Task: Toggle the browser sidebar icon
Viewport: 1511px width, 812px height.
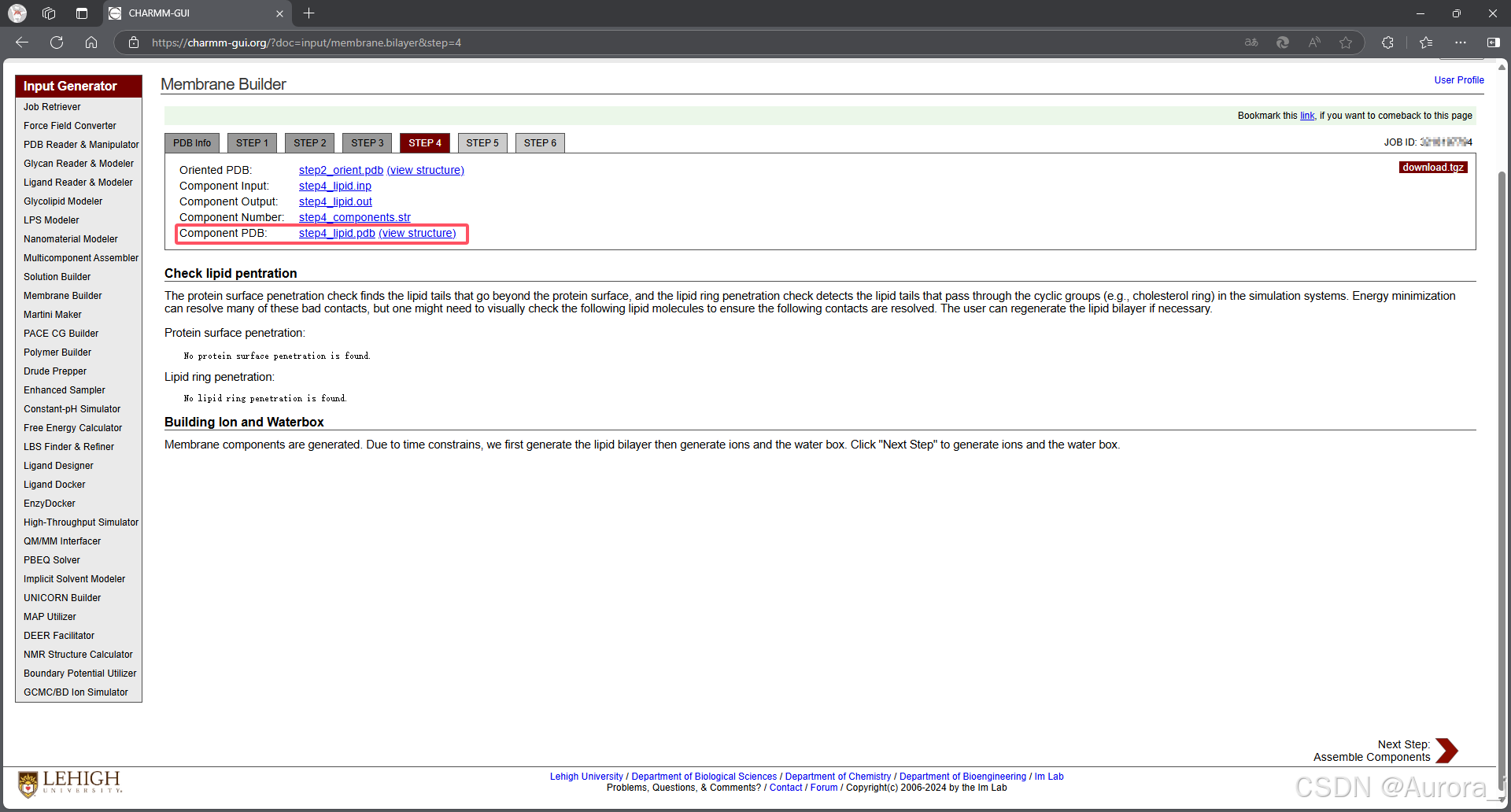Action: tap(1493, 42)
